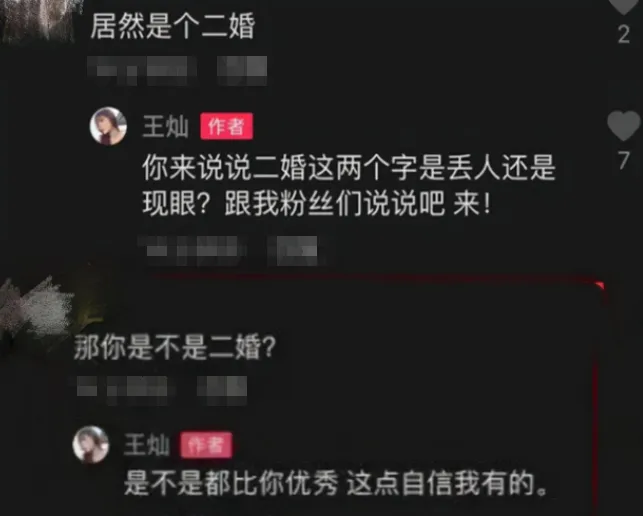Tap the blurred timestamp under 跟我粉丝们说说吧

(193, 250)
